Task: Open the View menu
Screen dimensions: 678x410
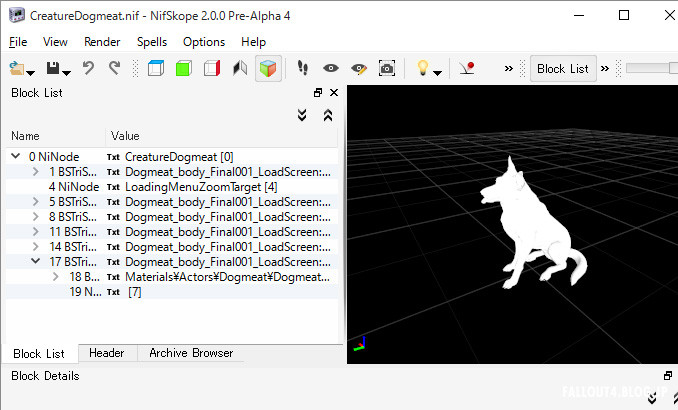Action: click(55, 42)
